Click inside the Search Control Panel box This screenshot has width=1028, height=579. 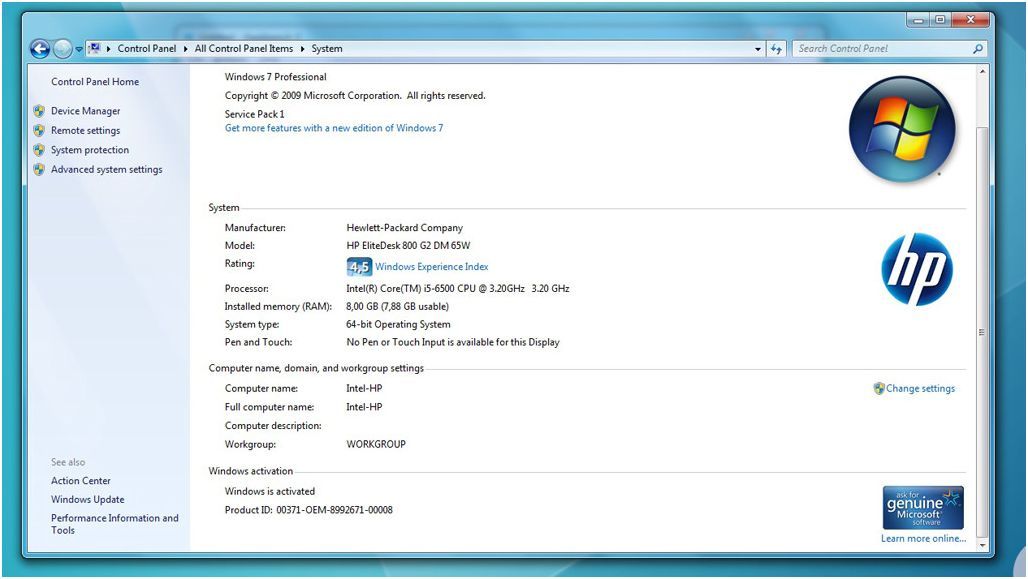click(x=880, y=48)
